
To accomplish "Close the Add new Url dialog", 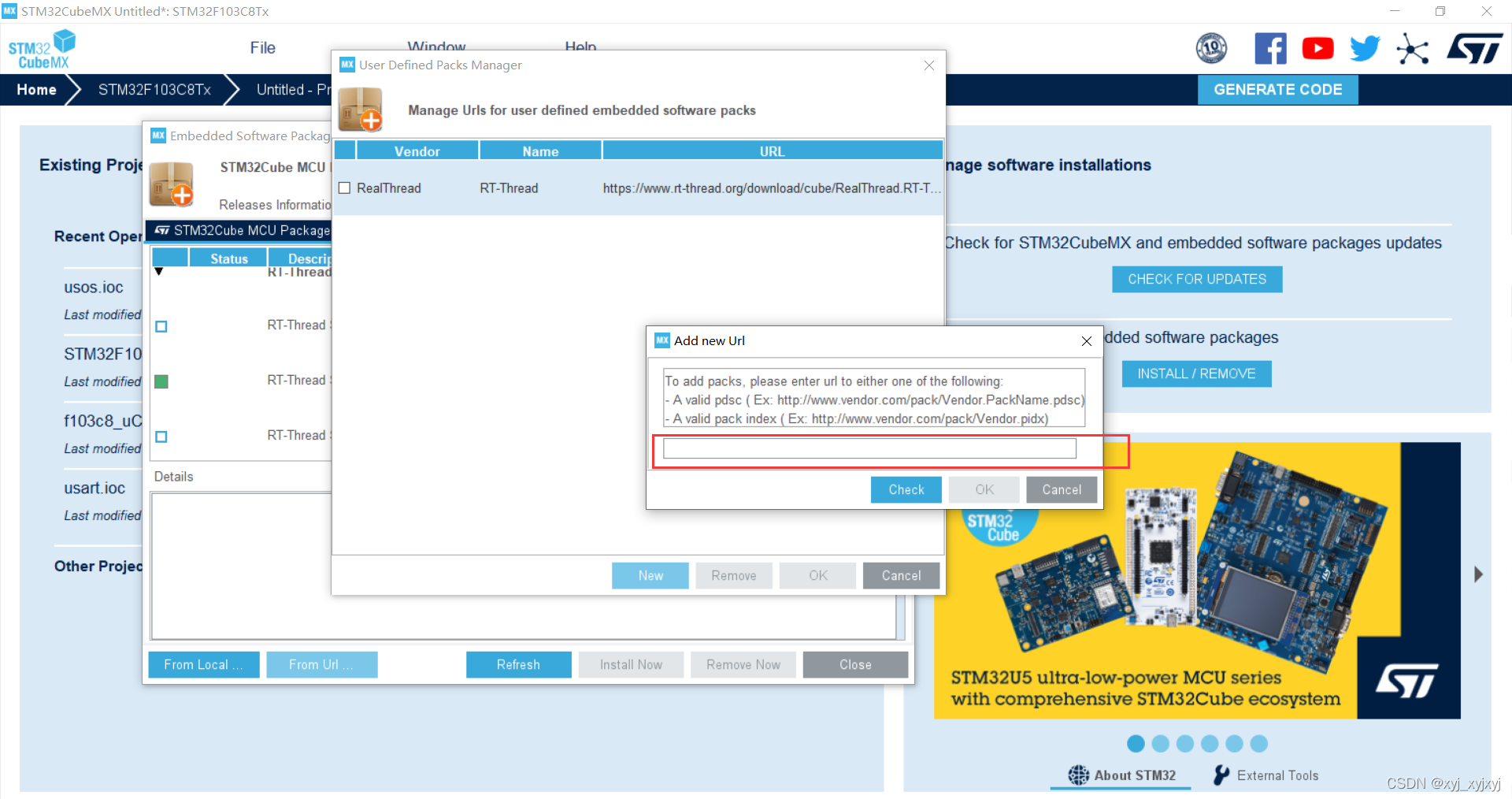I will click(x=1086, y=341).
